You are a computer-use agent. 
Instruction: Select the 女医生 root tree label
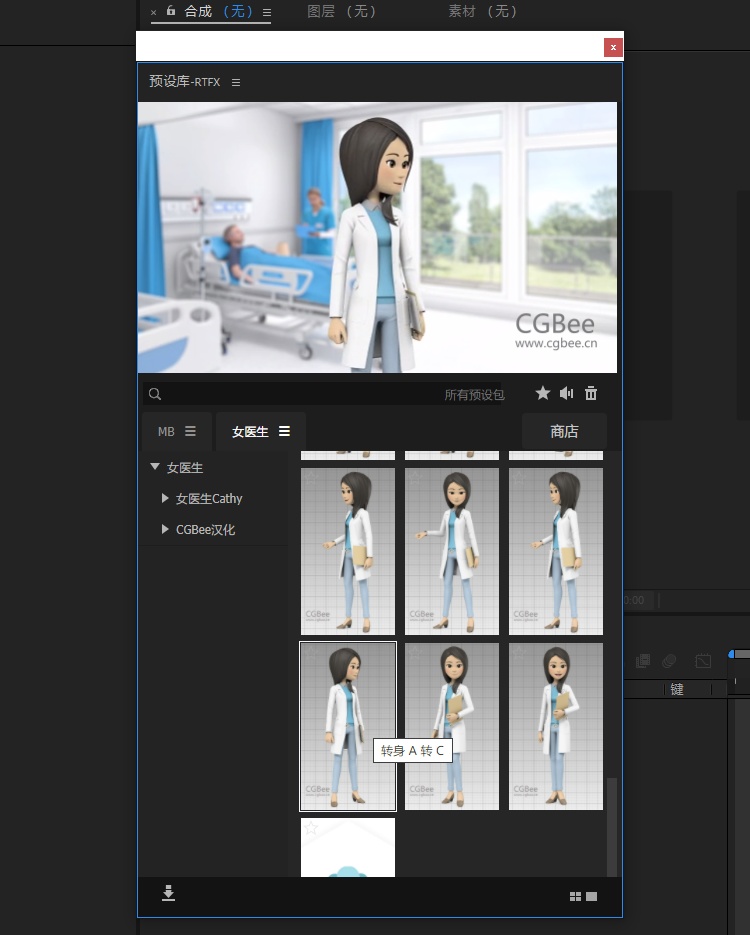[185, 468]
